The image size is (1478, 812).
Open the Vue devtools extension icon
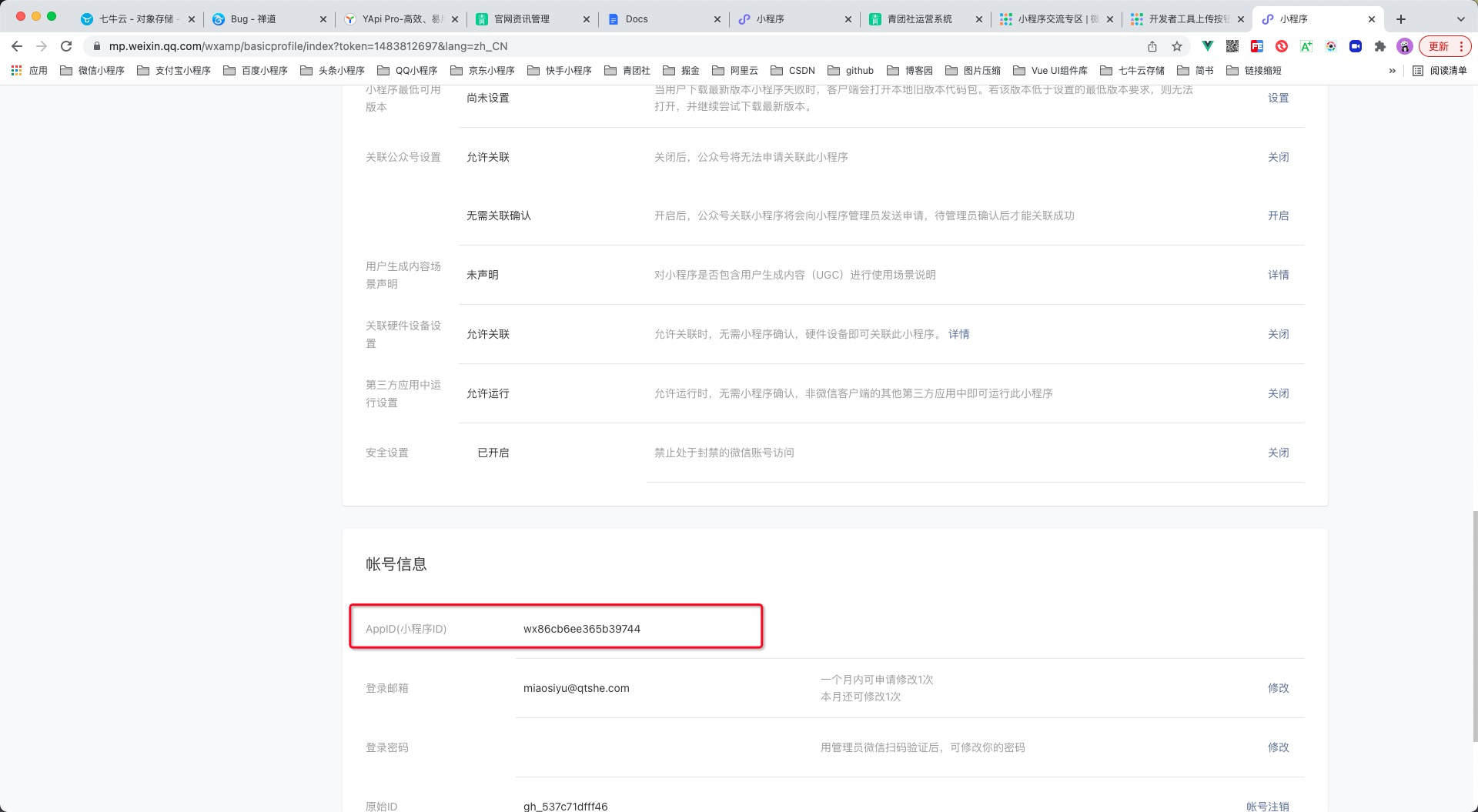tap(1208, 46)
